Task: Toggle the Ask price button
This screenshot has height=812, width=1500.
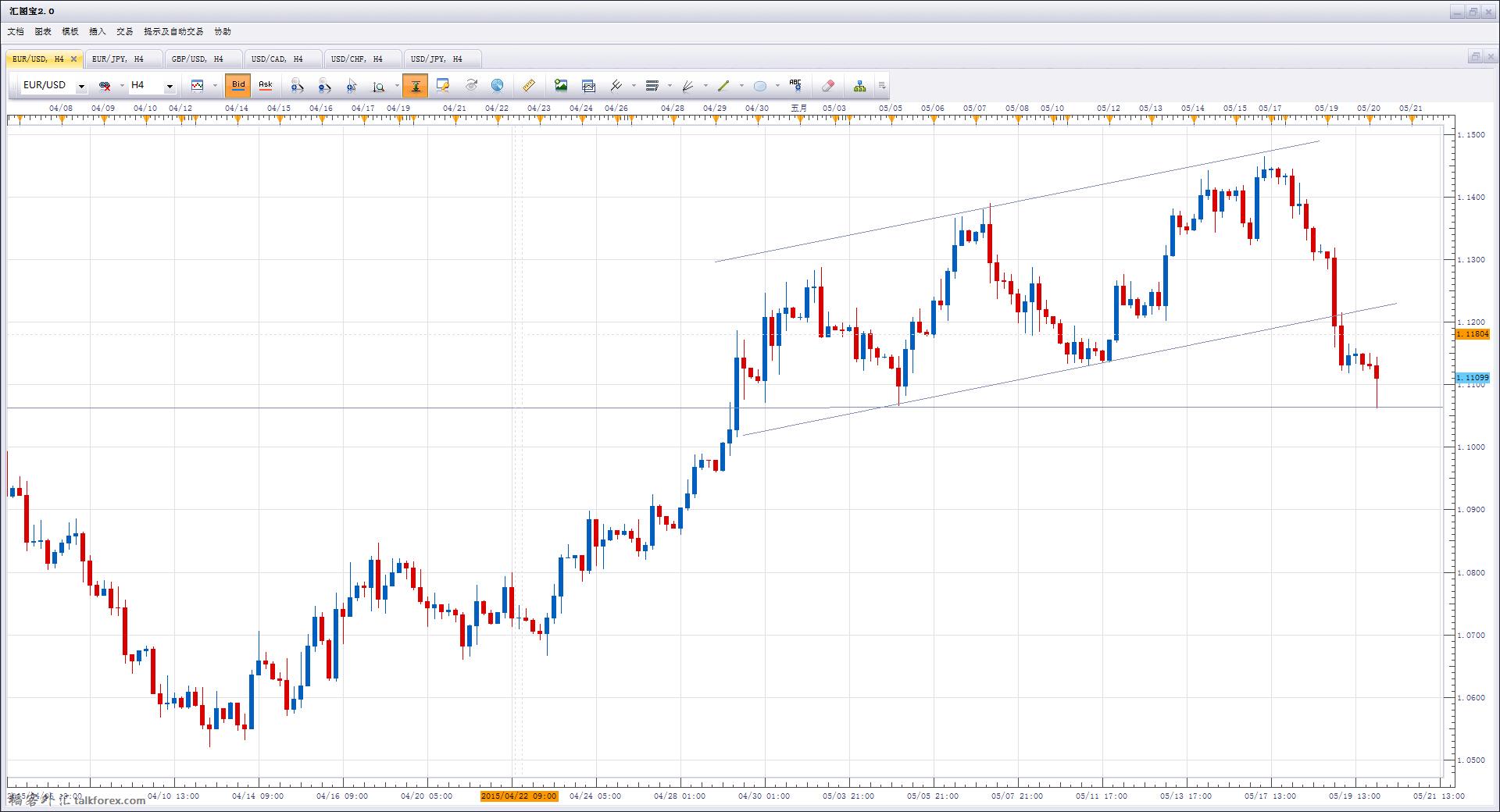Action: pyautogui.click(x=266, y=86)
